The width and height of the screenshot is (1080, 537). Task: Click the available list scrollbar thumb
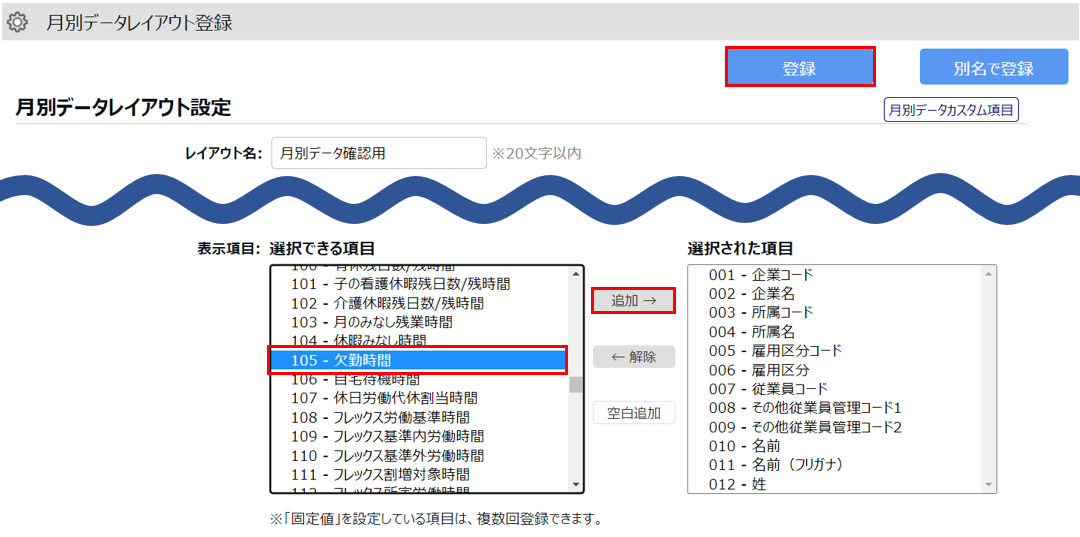575,384
